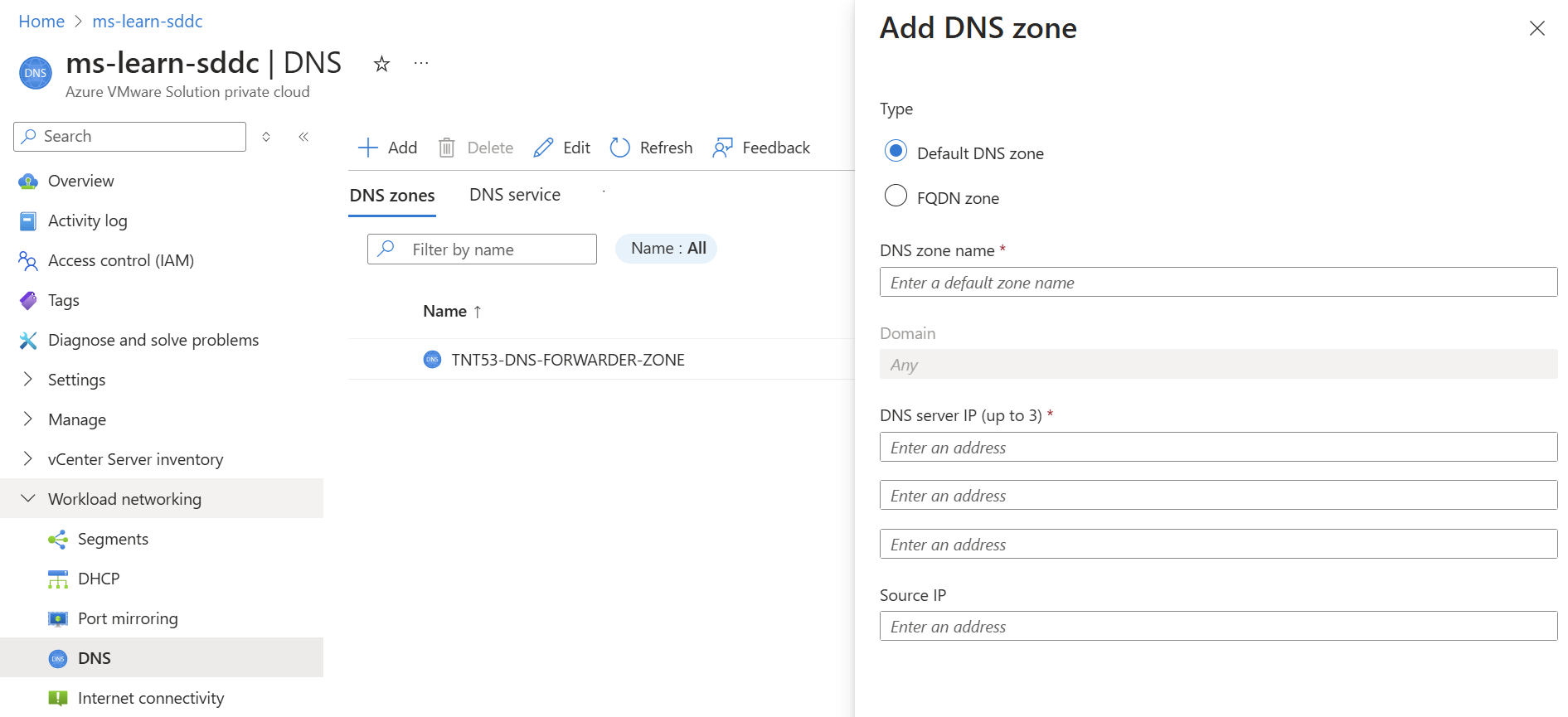Open Tags menu item
This screenshot has width=1568, height=717.
(64, 300)
